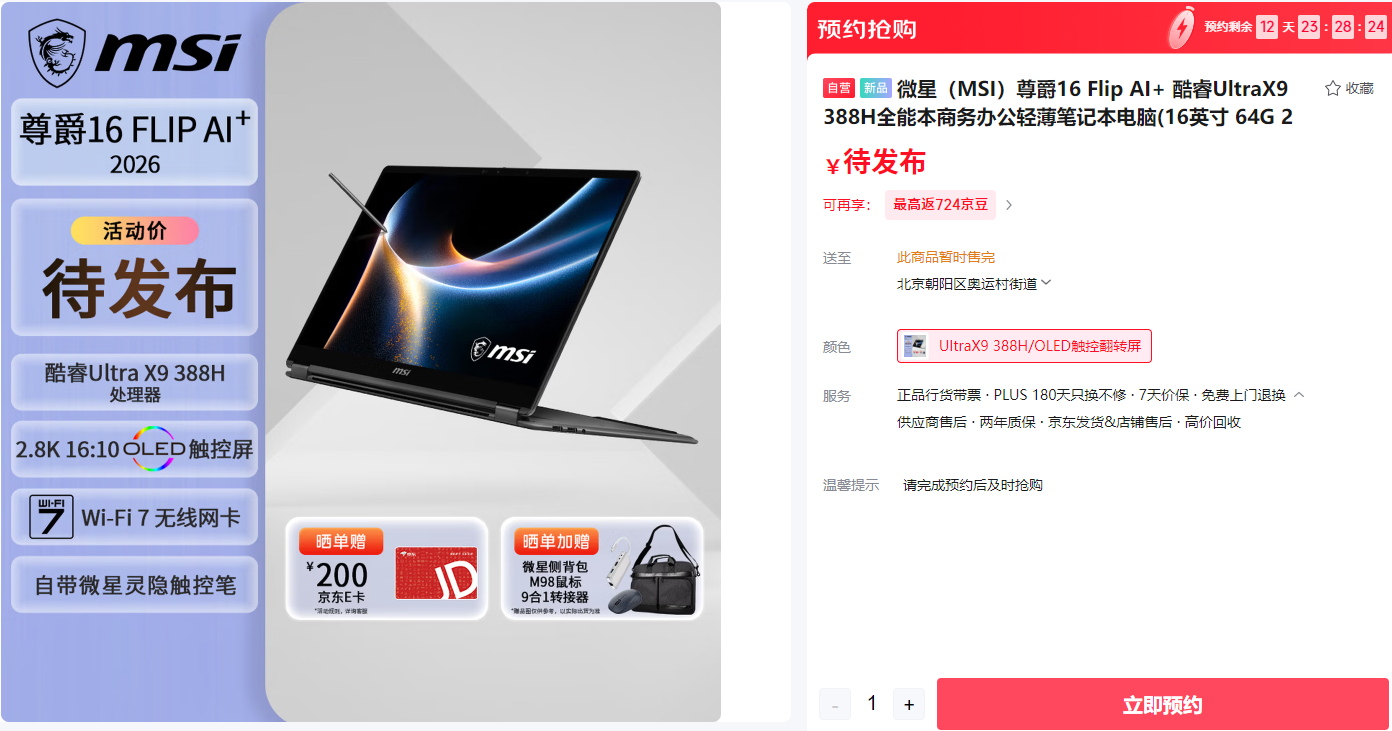Click the quantity input field

pyautogui.click(x=871, y=704)
